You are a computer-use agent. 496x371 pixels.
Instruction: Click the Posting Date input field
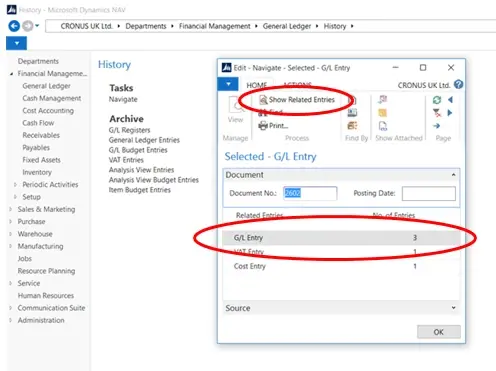click(x=429, y=193)
